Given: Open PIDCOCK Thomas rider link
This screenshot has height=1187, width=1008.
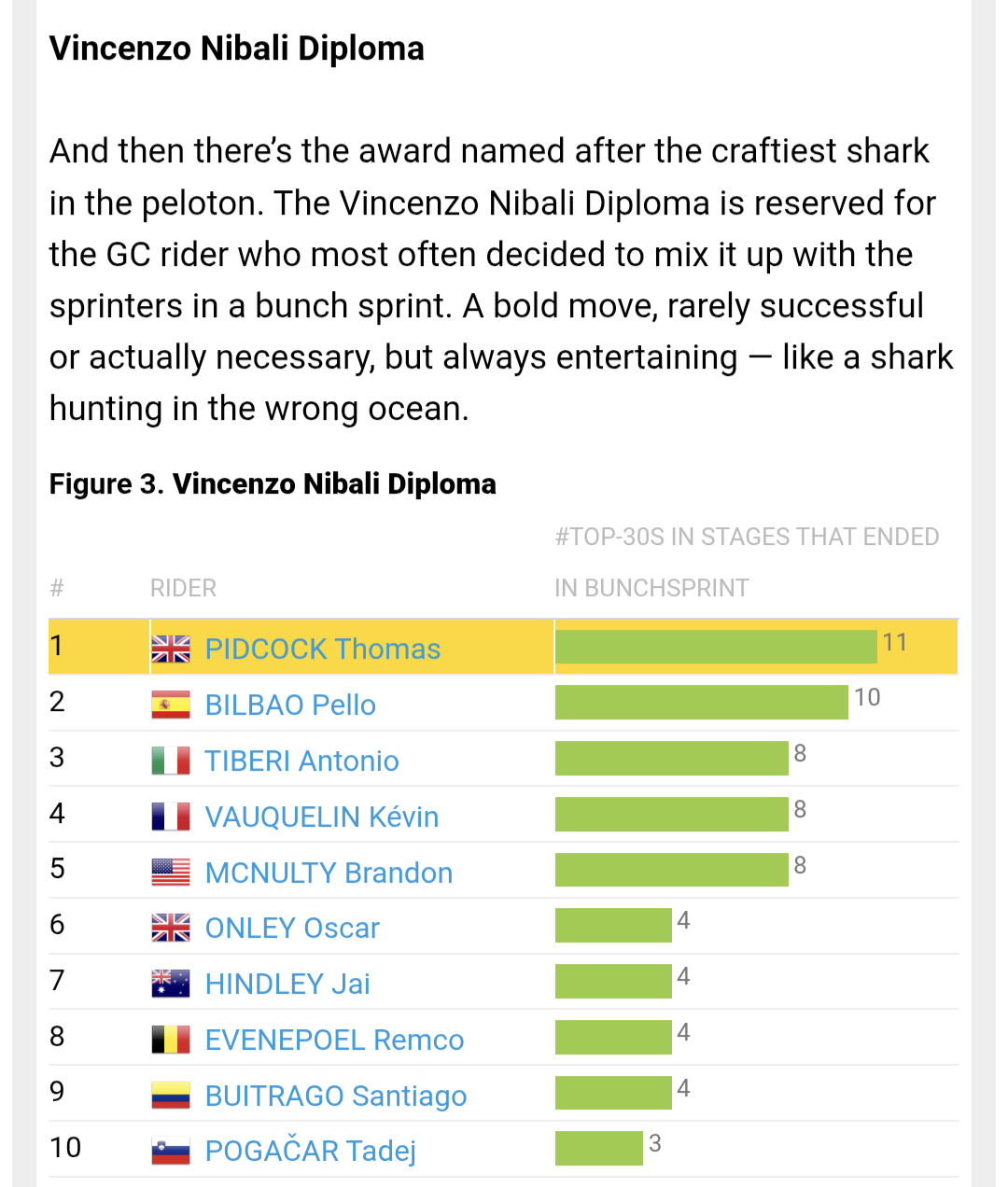Looking at the screenshot, I should coord(322,649).
